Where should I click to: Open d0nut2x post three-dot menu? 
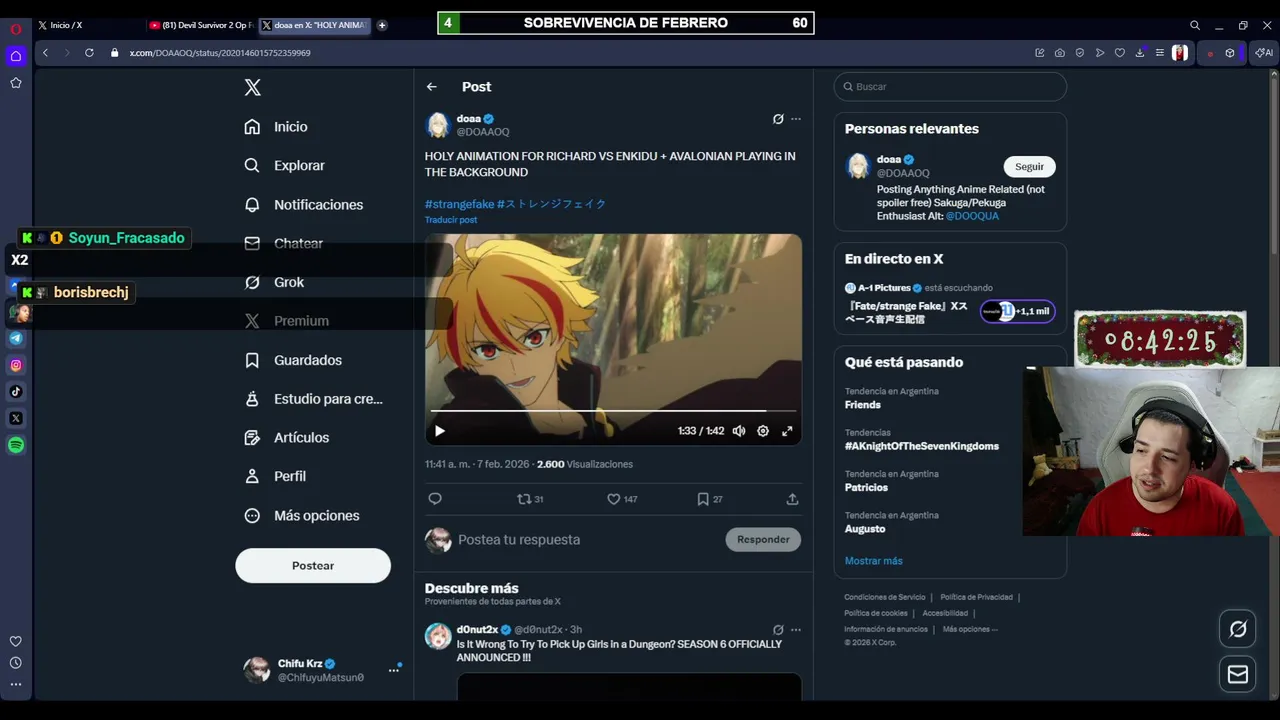coord(796,630)
